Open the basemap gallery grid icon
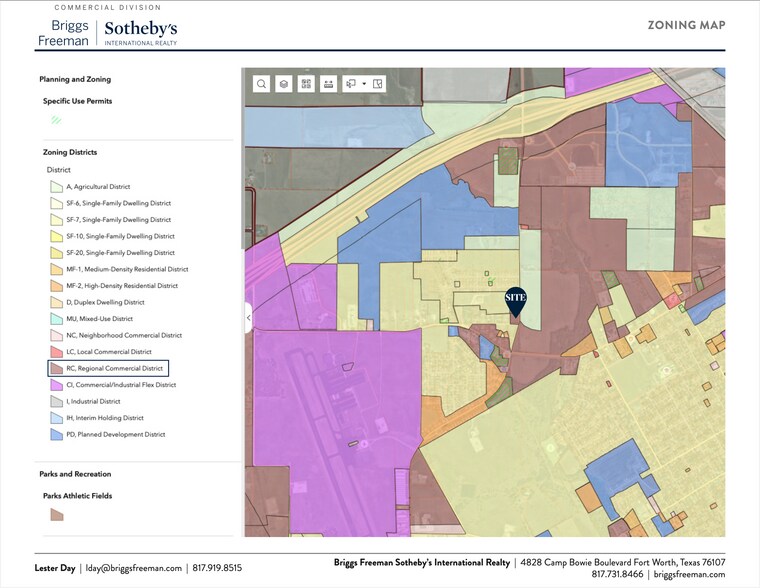 306,84
